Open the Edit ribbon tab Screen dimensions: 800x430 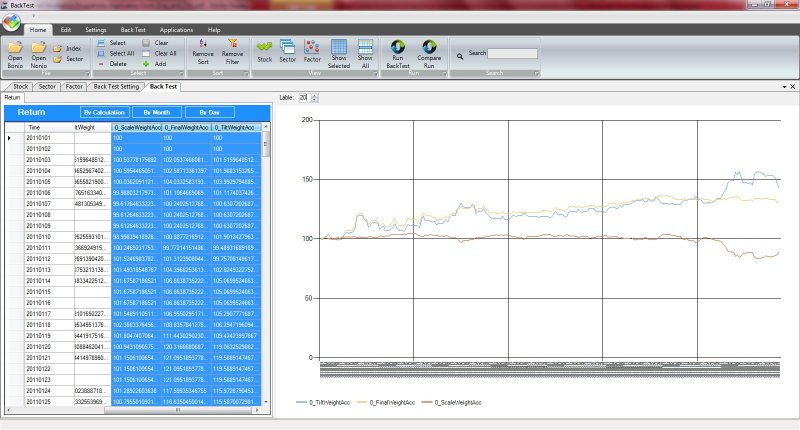point(66,30)
